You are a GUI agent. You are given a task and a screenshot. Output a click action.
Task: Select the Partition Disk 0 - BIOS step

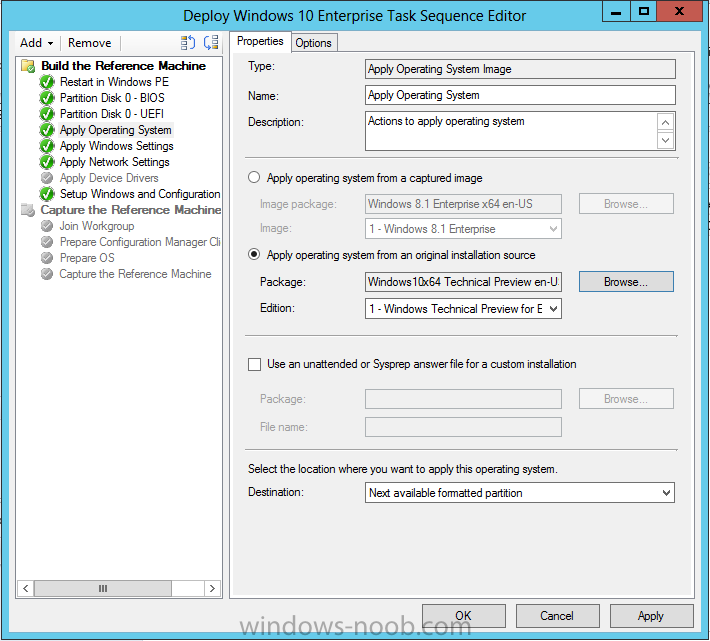[112, 98]
